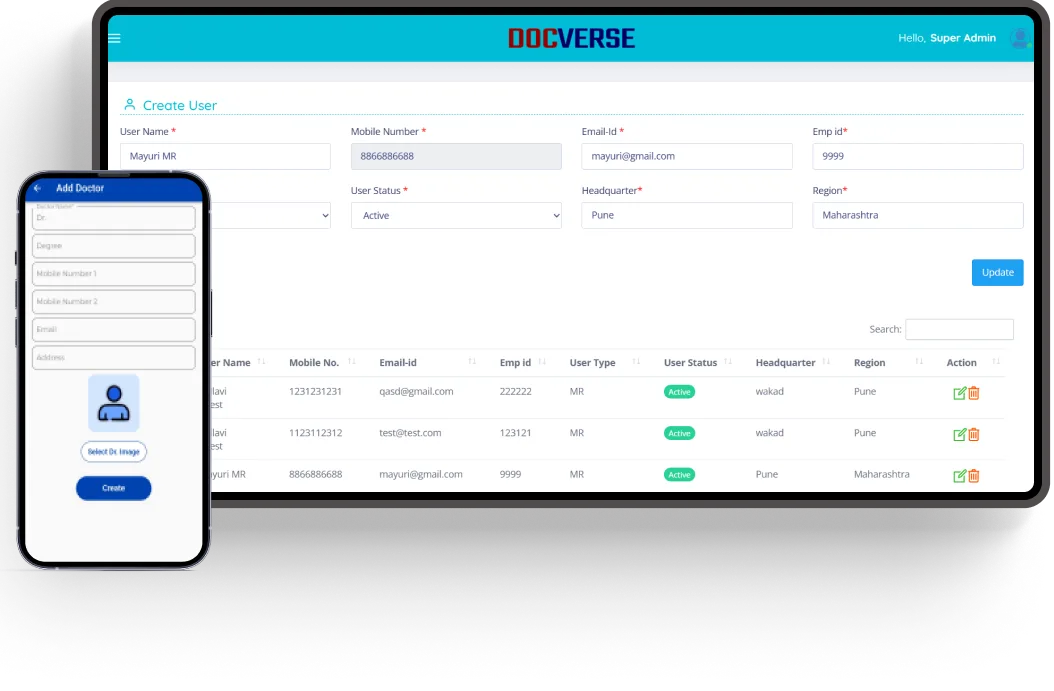The image size is (1054, 691).
Task: Click the Update button
Action: tap(998, 273)
